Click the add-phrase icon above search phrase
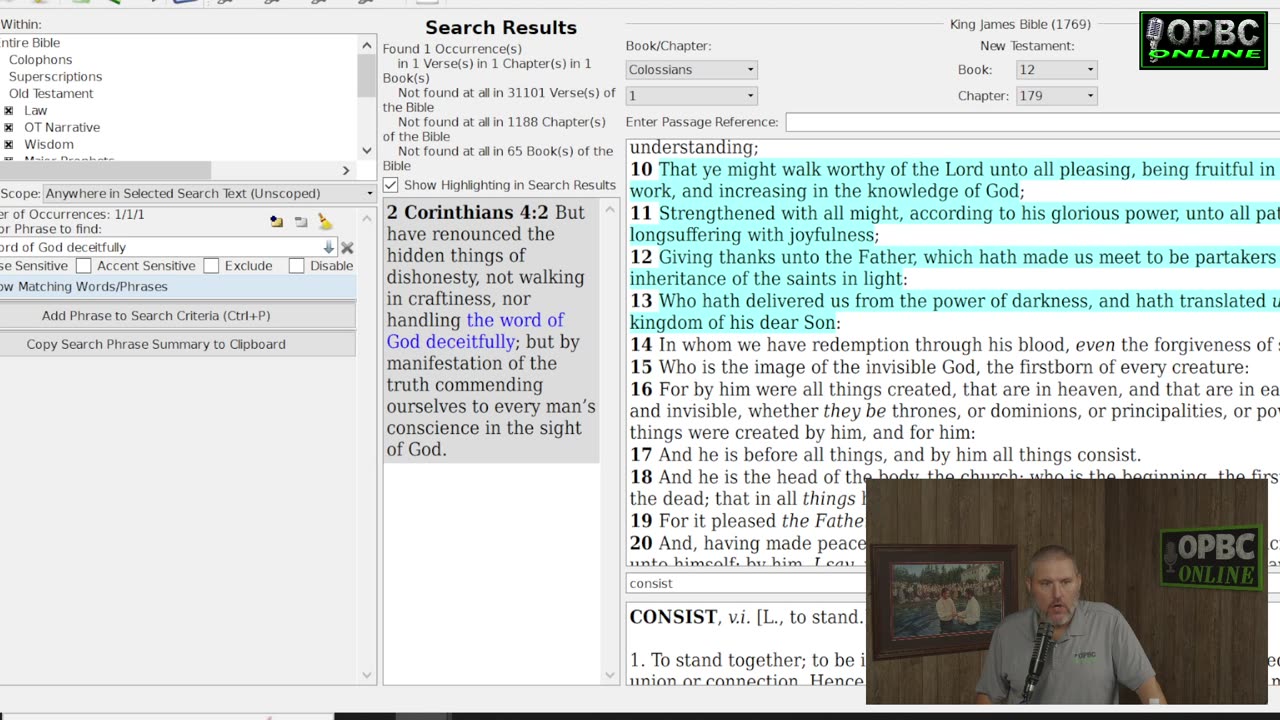 [x=277, y=221]
